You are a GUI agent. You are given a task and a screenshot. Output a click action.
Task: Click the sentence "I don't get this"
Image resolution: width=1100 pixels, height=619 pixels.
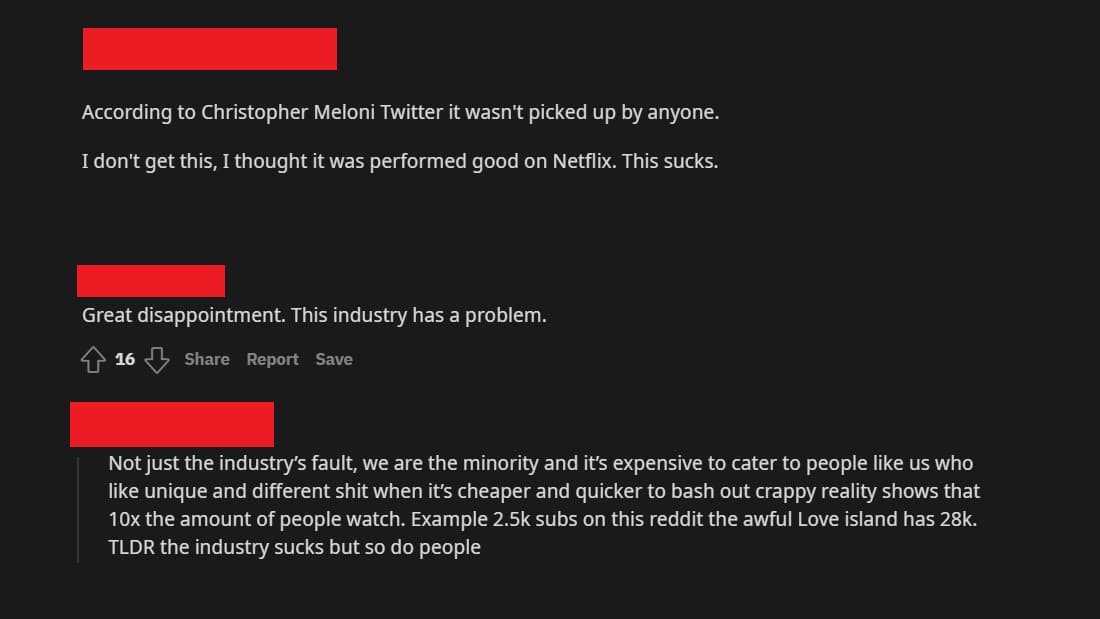point(399,160)
